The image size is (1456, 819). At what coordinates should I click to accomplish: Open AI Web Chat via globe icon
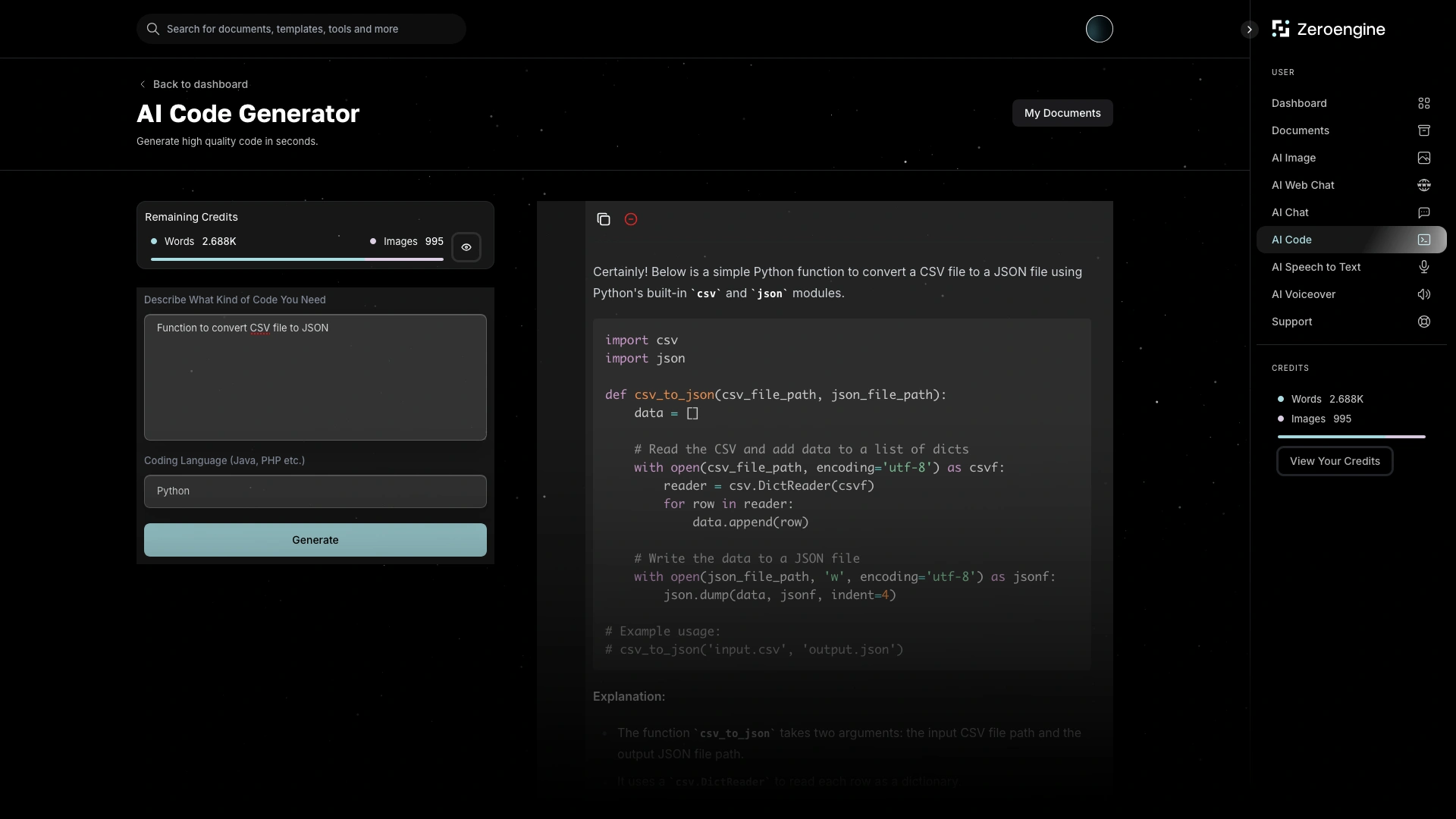[x=1423, y=185]
